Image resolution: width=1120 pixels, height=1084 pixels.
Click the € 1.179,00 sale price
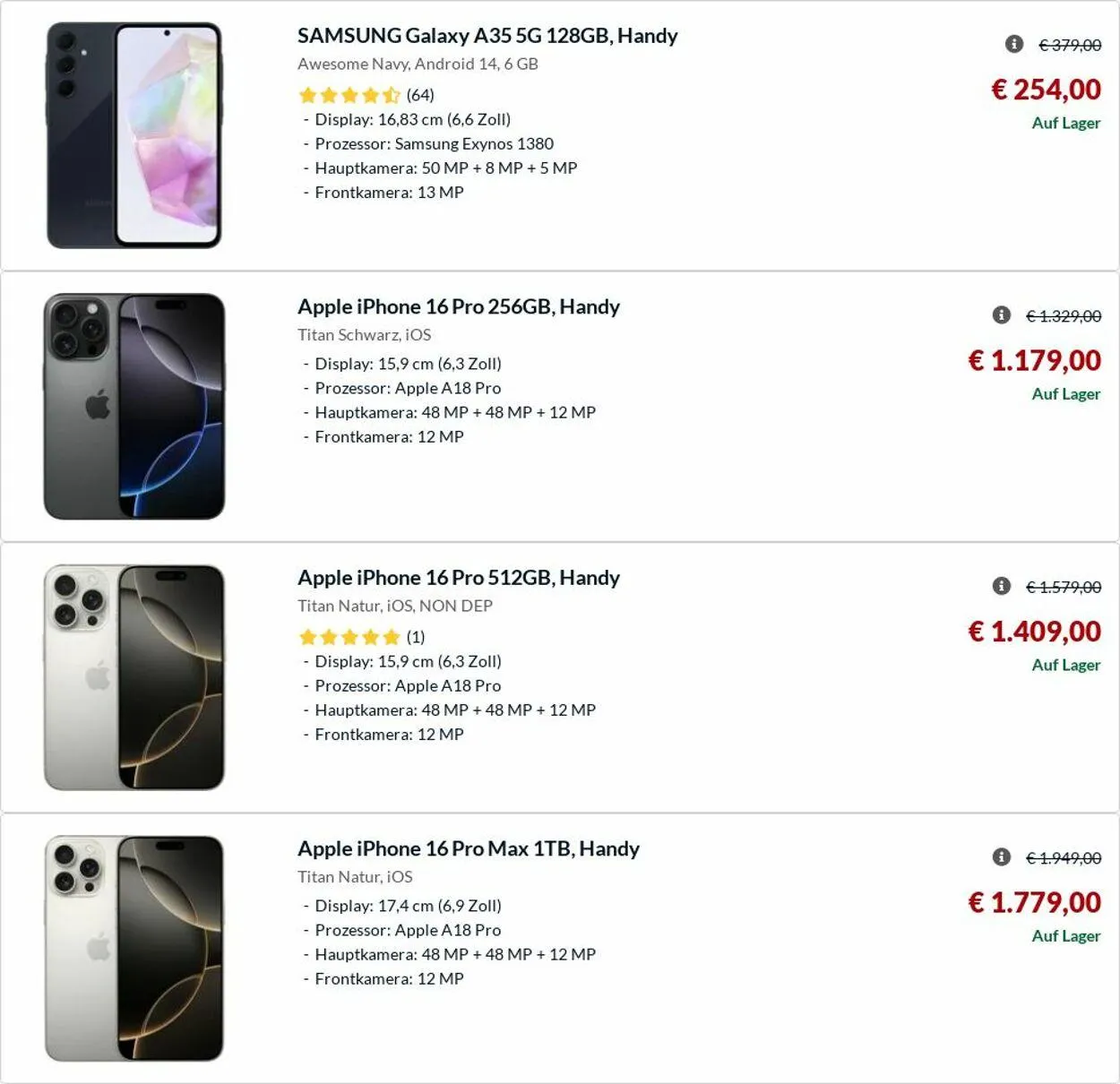click(x=1034, y=361)
